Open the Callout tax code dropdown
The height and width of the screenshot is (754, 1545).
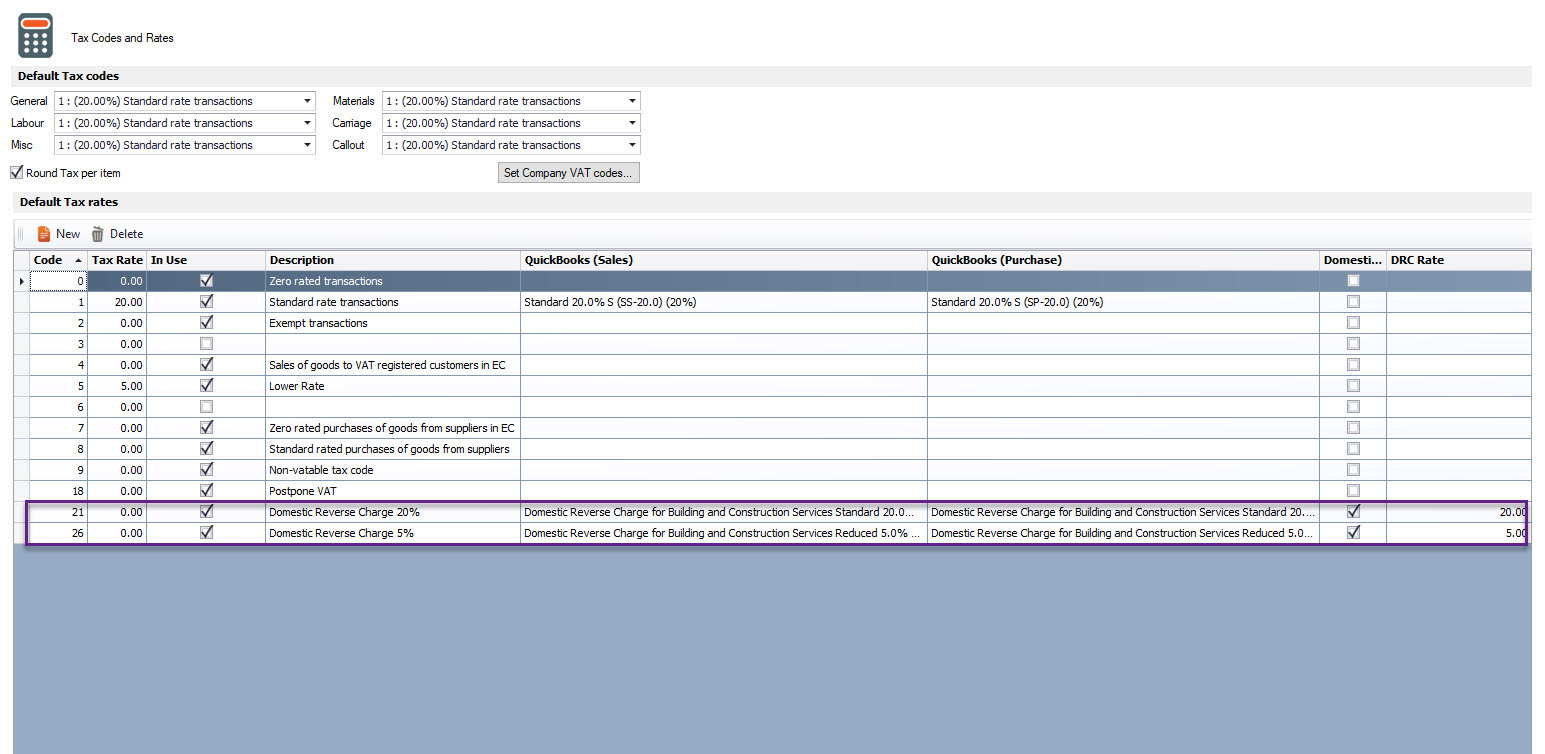coord(632,145)
